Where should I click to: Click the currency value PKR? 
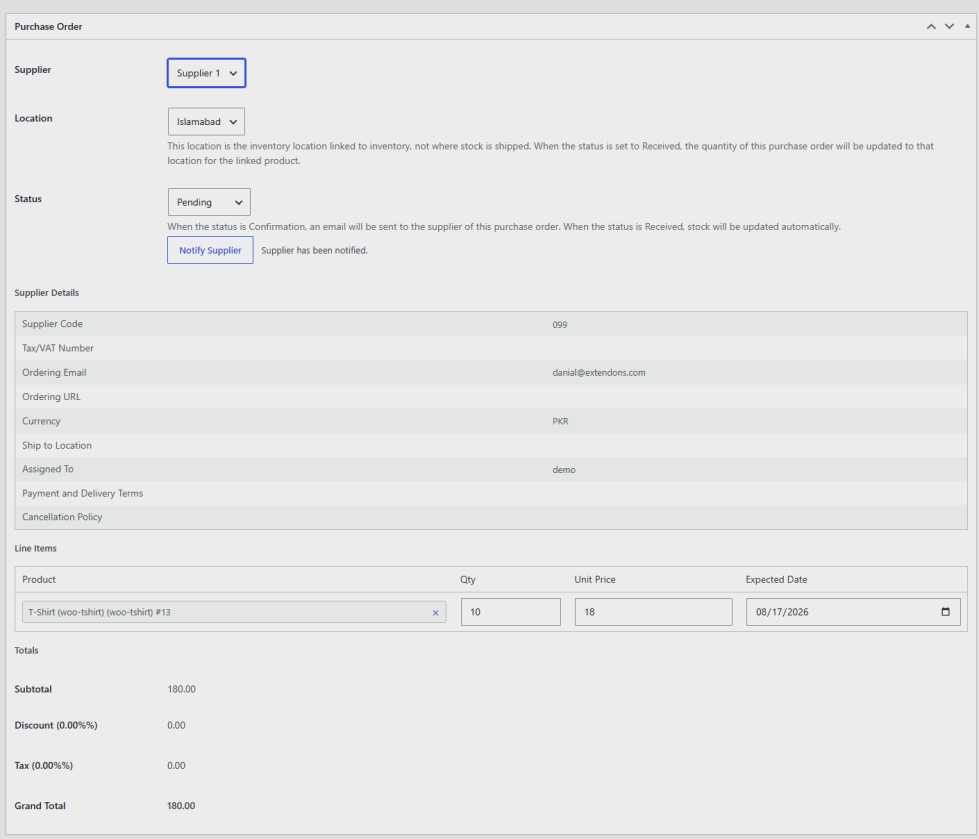click(560, 421)
